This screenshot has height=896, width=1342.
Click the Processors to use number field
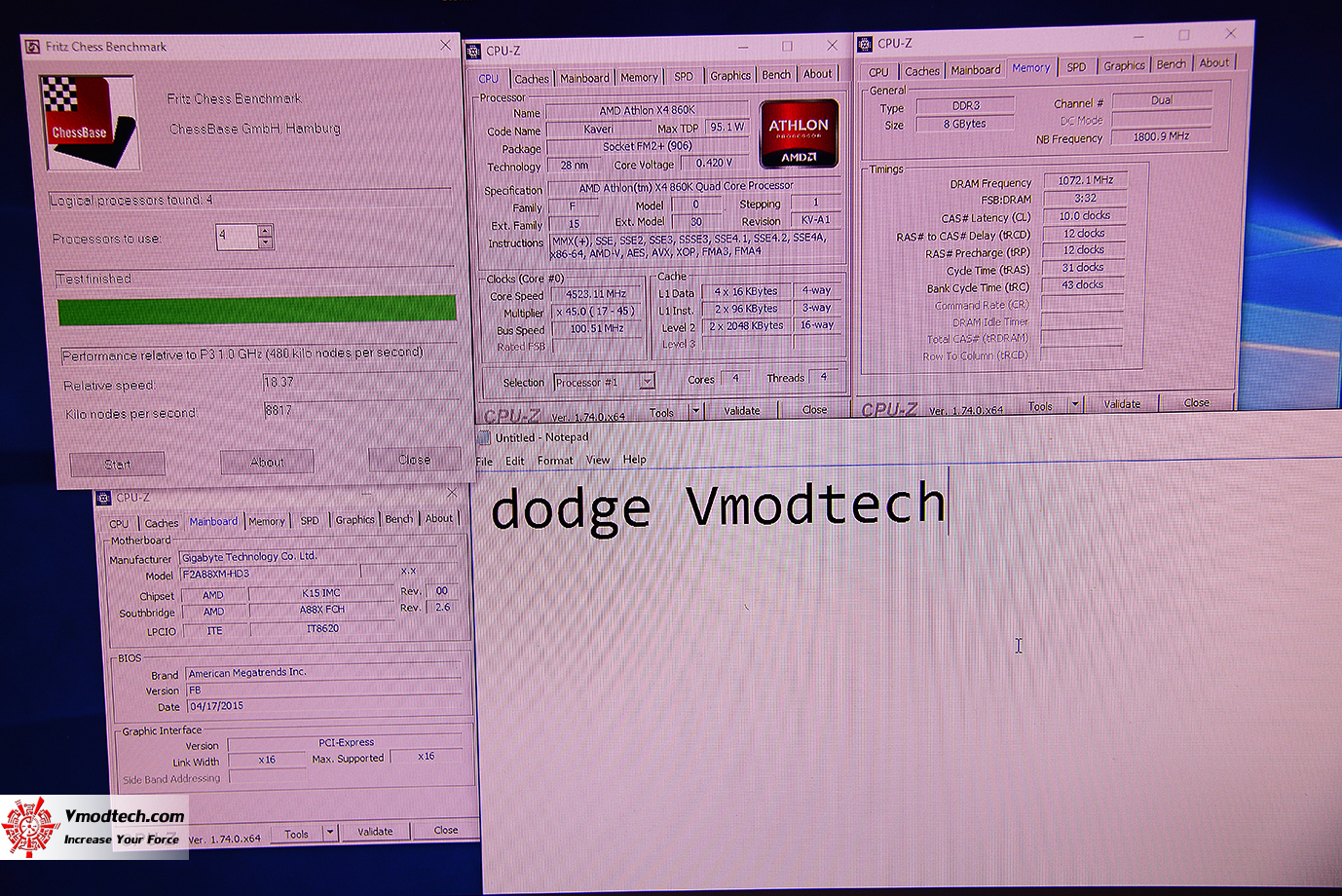[x=237, y=237]
